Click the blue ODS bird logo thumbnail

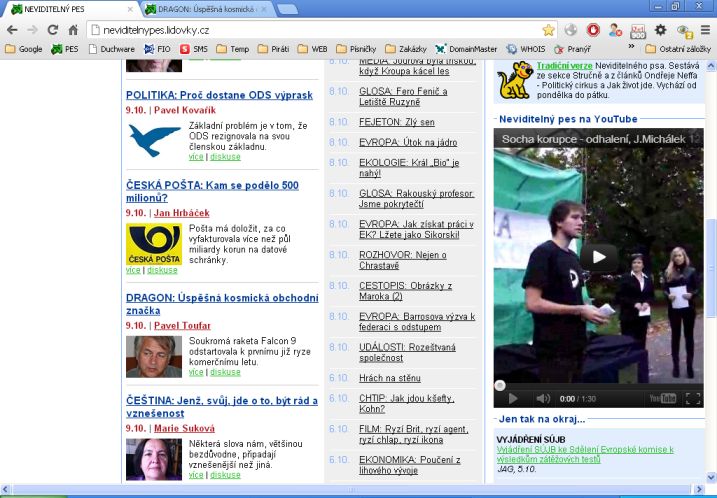tap(154, 140)
